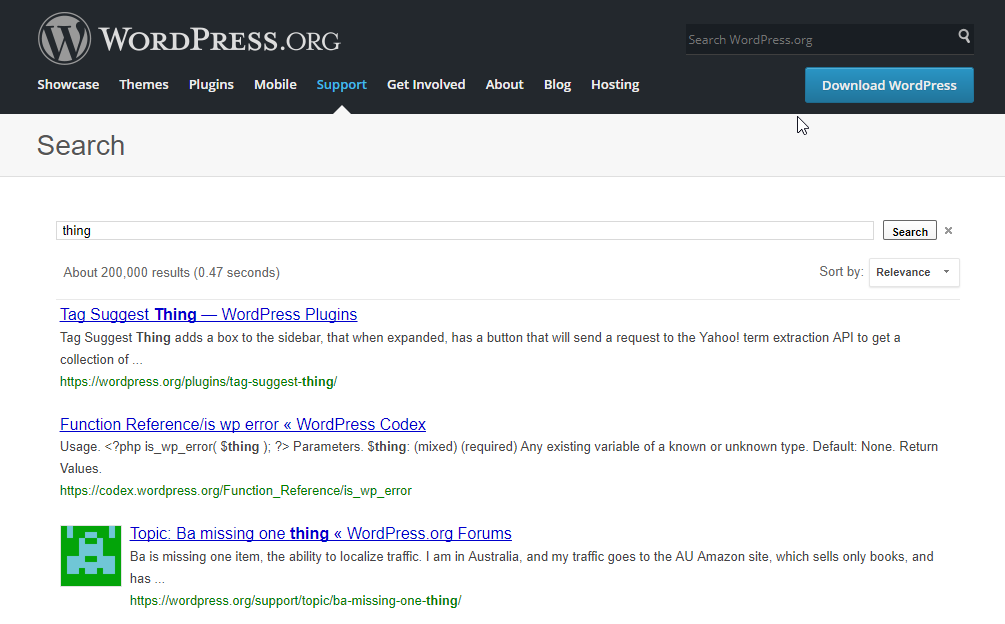
Task: Open the Hosting page
Action: [x=615, y=85]
